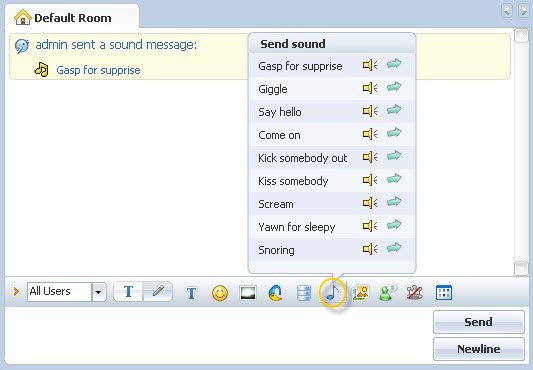Click the Newline button

pos(479,349)
